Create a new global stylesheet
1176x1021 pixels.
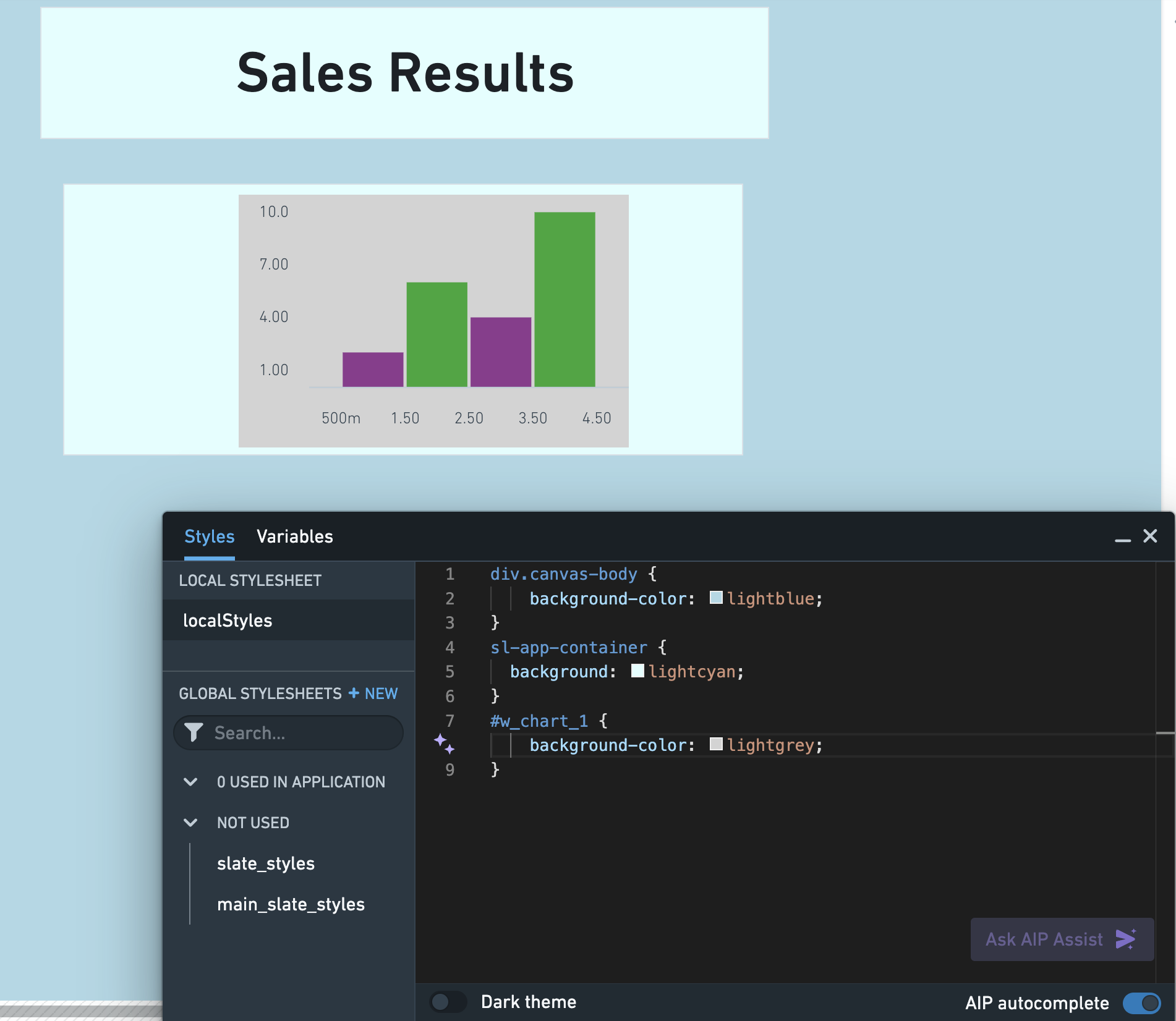pos(373,693)
